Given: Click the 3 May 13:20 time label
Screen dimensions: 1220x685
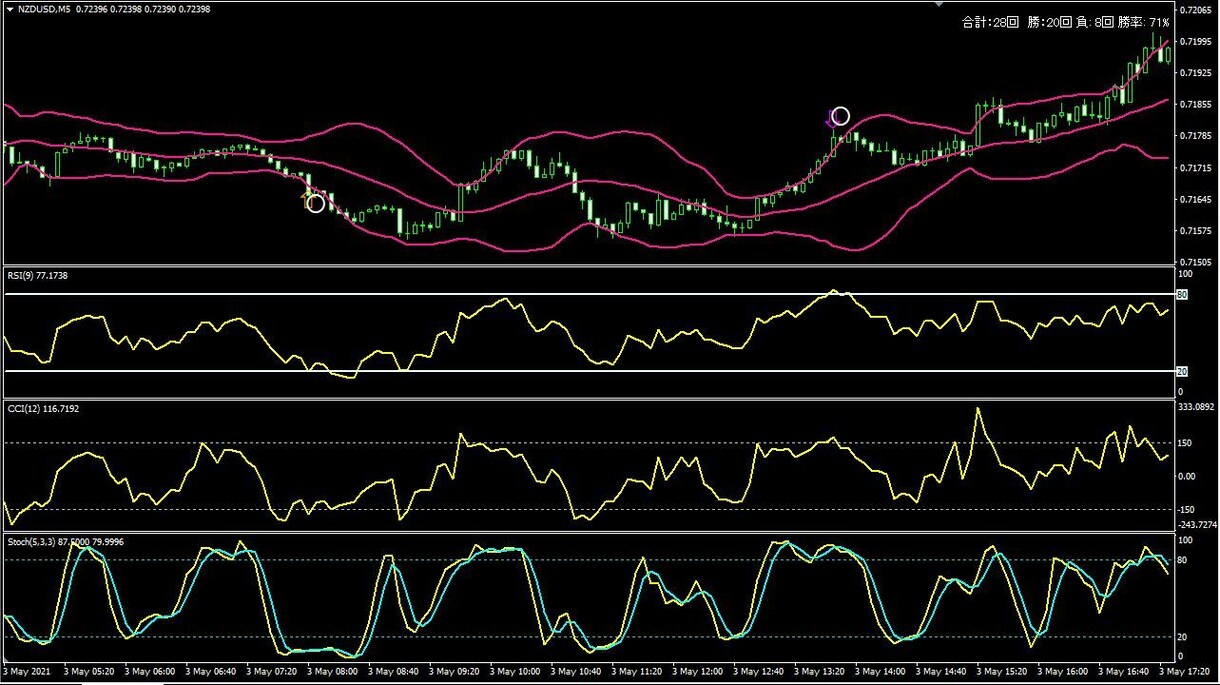Looking at the screenshot, I should 817,671.
